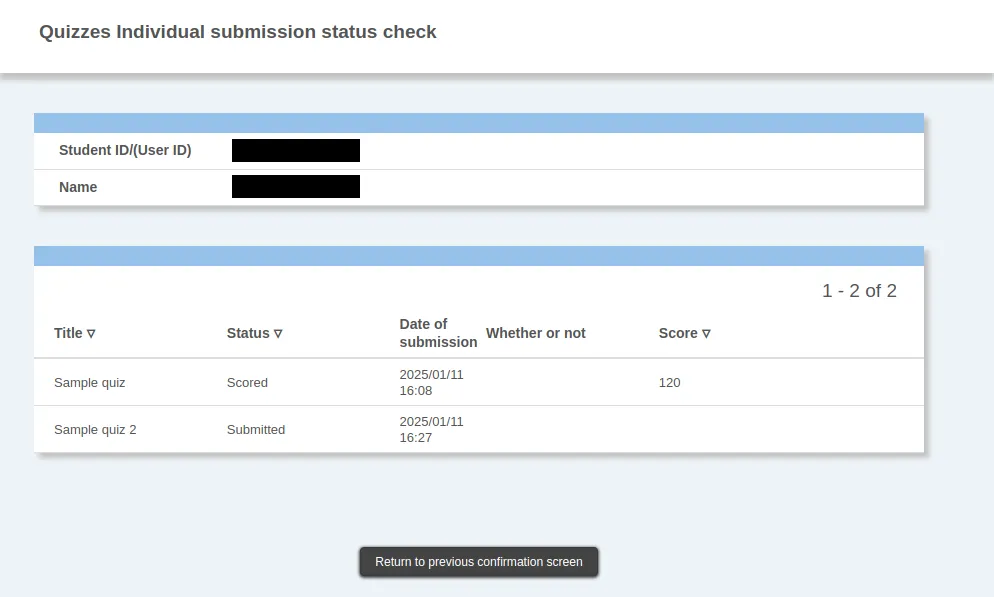The image size is (994, 597).
Task: Select the 'Sample quiz' title in first row
Action: tap(90, 383)
